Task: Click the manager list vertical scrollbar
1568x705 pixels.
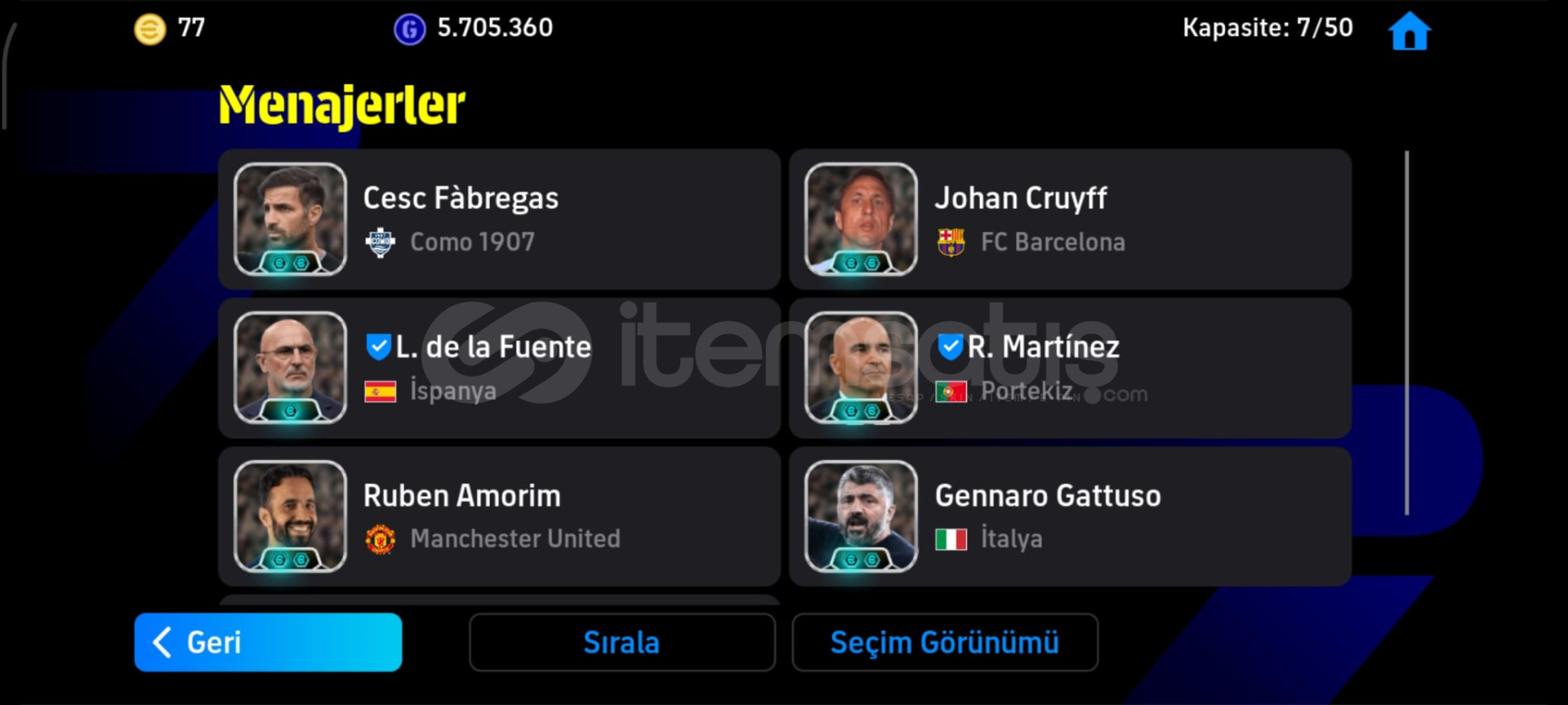Action: click(1406, 332)
